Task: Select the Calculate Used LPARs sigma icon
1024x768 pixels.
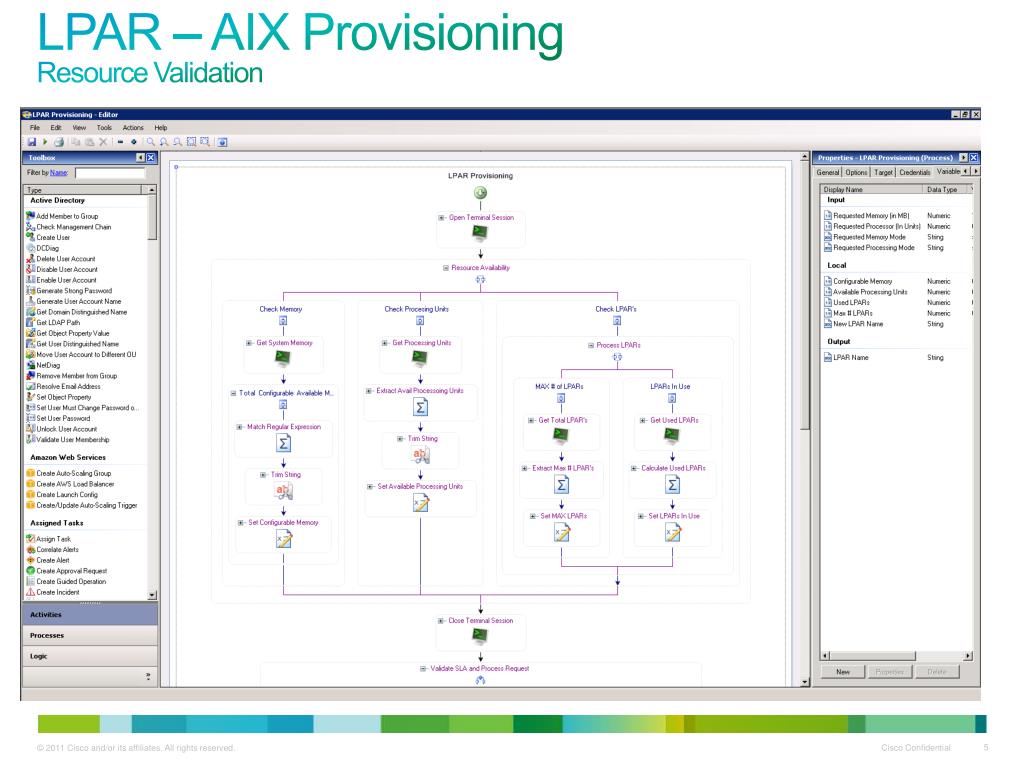Action: [673, 485]
